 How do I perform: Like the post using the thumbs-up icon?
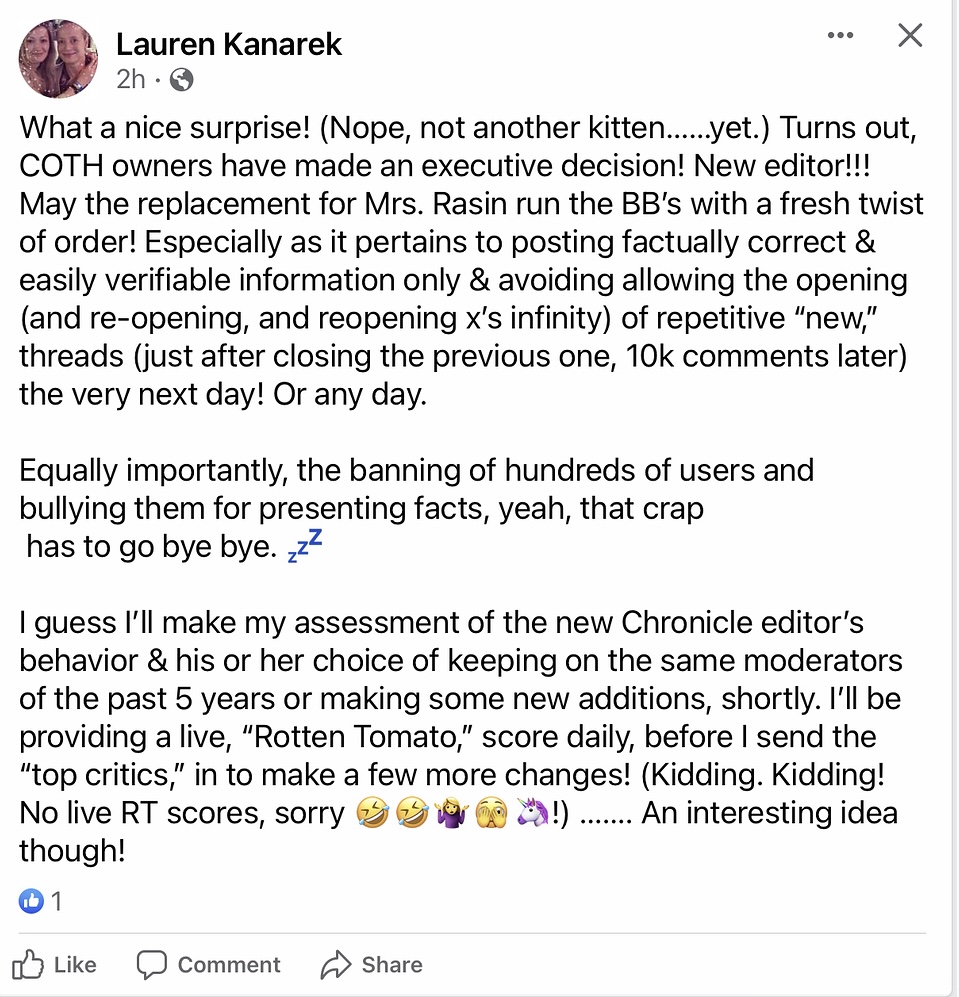(x=28, y=965)
